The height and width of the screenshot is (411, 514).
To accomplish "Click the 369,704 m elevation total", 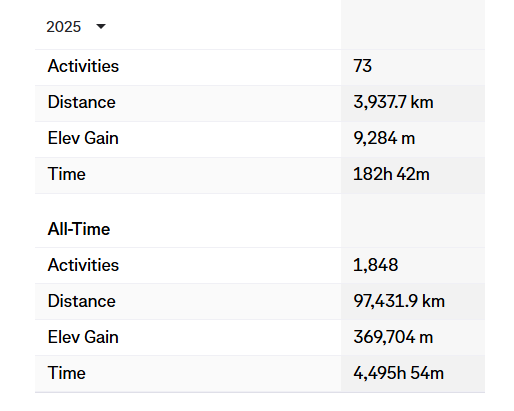I will [x=393, y=337].
